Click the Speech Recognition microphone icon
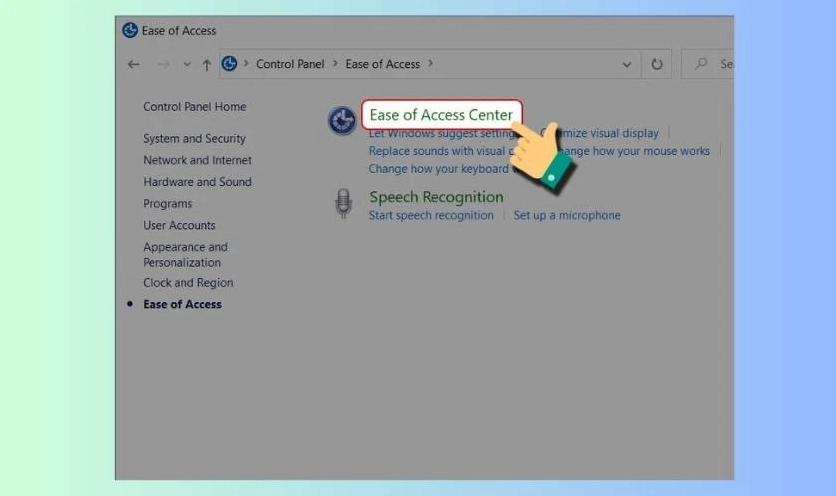The image size is (836, 496). (343, 203)
